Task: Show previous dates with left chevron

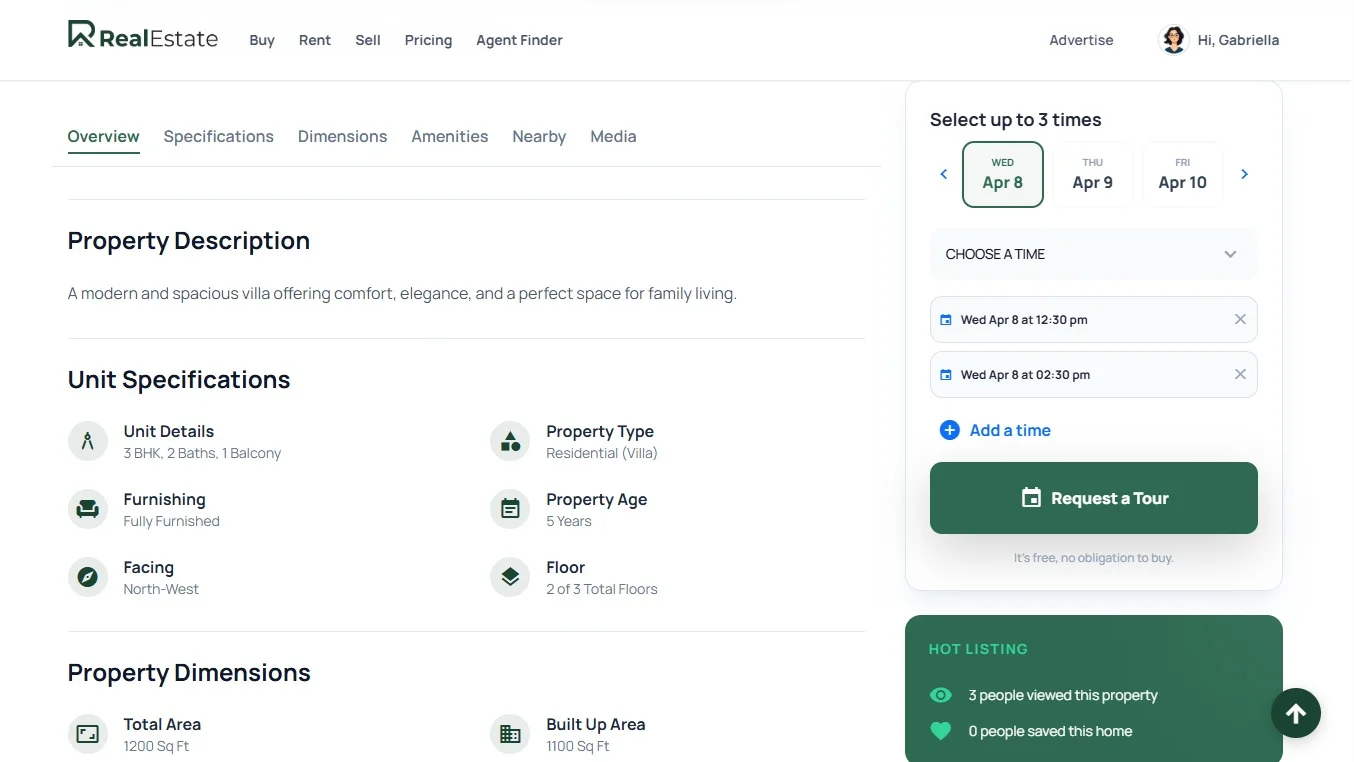Action: coord(943,174)
